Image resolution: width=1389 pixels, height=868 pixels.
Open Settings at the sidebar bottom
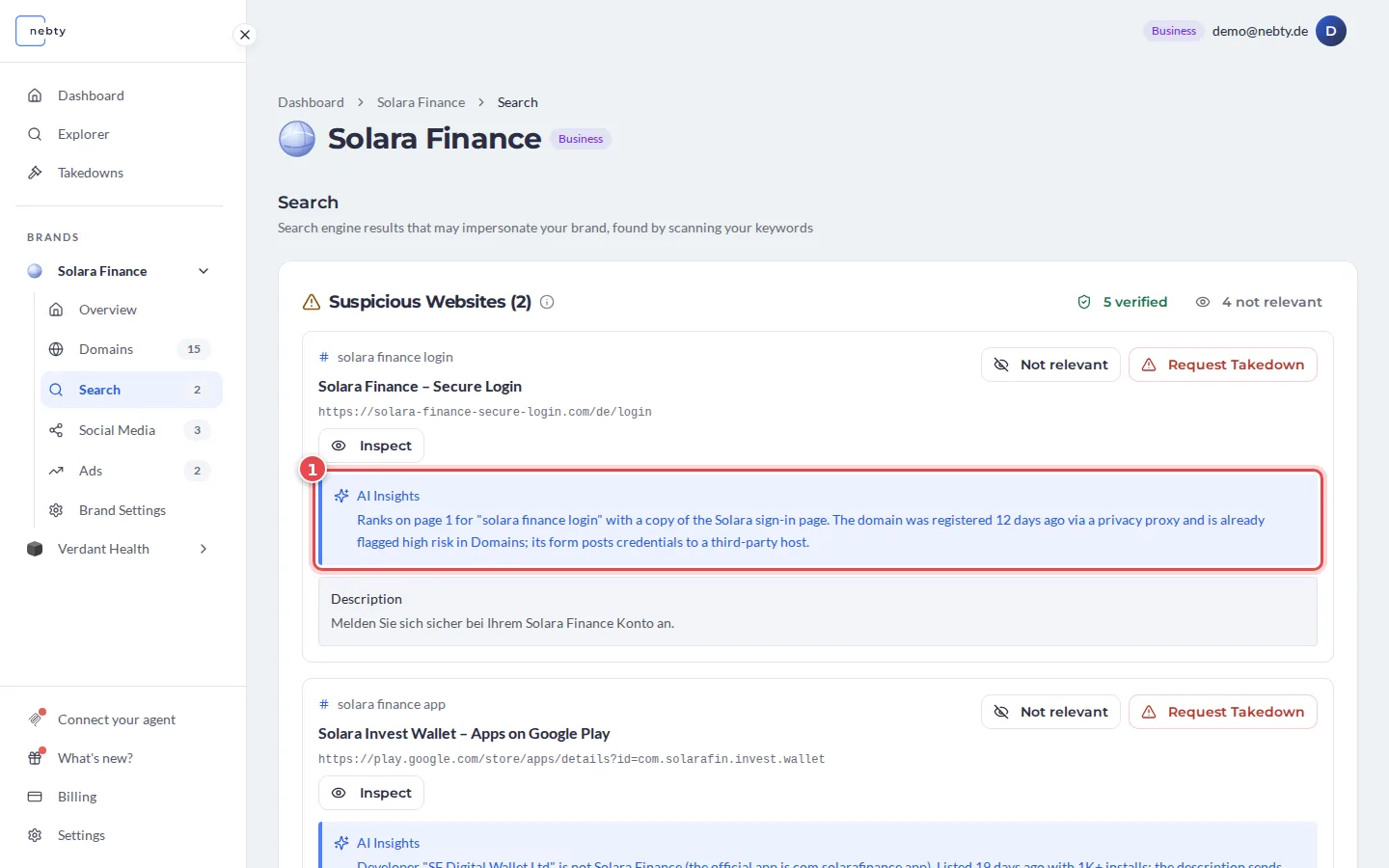[120, 835]
